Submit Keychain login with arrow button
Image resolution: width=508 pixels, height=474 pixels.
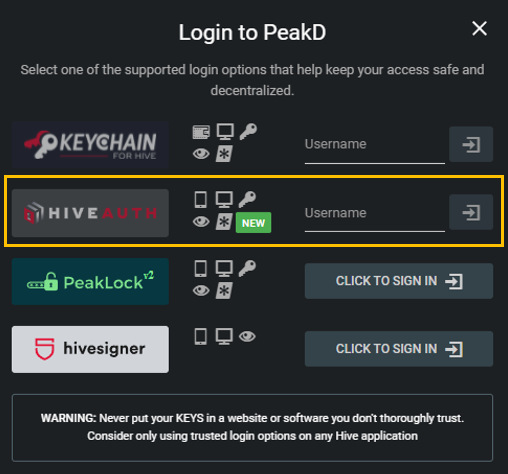click(x=471, y=144)
